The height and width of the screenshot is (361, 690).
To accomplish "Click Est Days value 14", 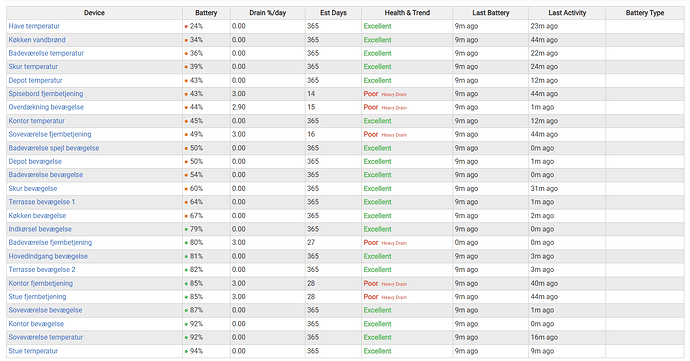I will [x=311, y=94].
